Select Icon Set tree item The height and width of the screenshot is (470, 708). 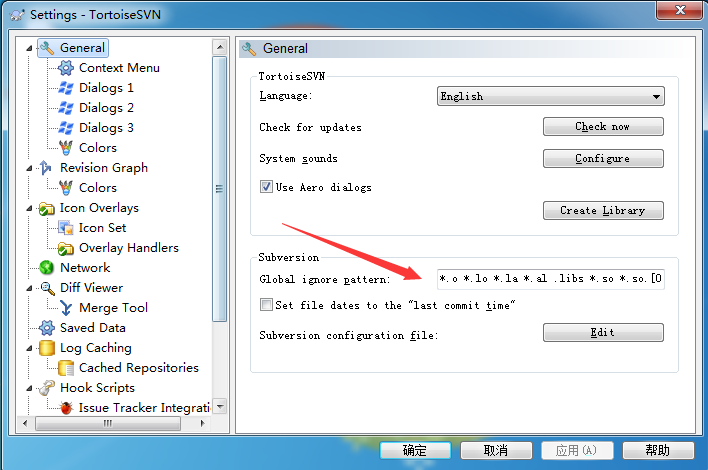(x=102, y=228)
